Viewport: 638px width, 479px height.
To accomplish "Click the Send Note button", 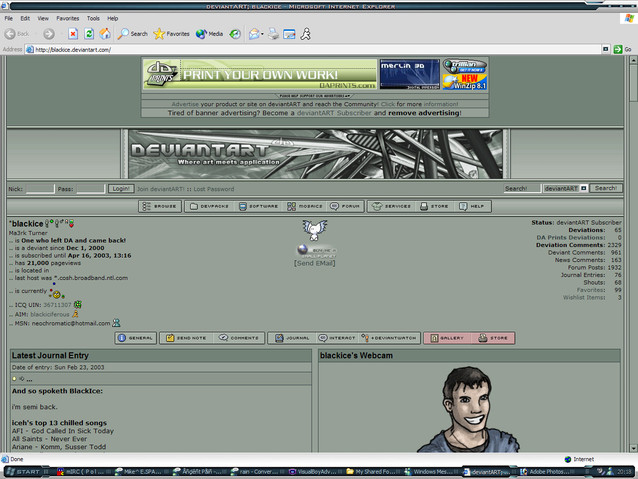I will tap(186, 338).
